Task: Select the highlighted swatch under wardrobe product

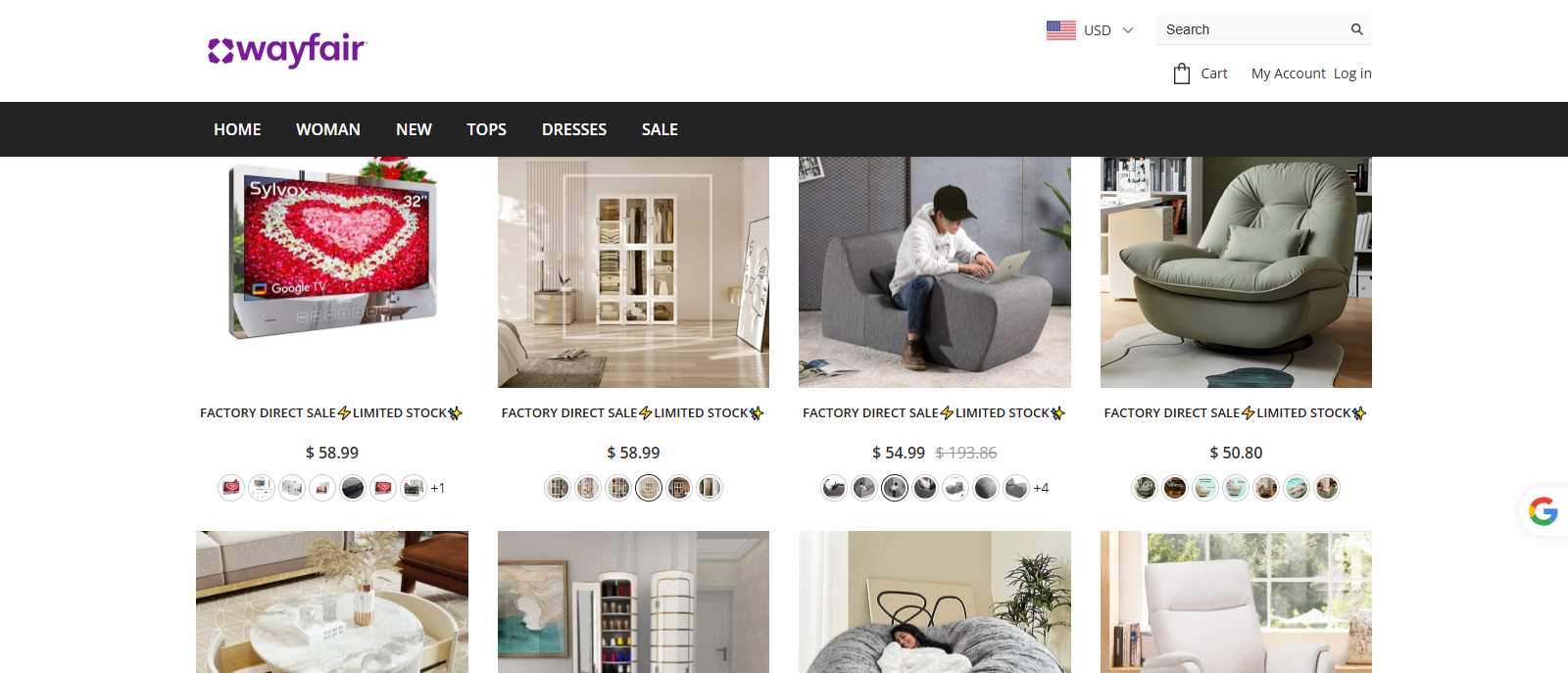Action: coord(649,488)
